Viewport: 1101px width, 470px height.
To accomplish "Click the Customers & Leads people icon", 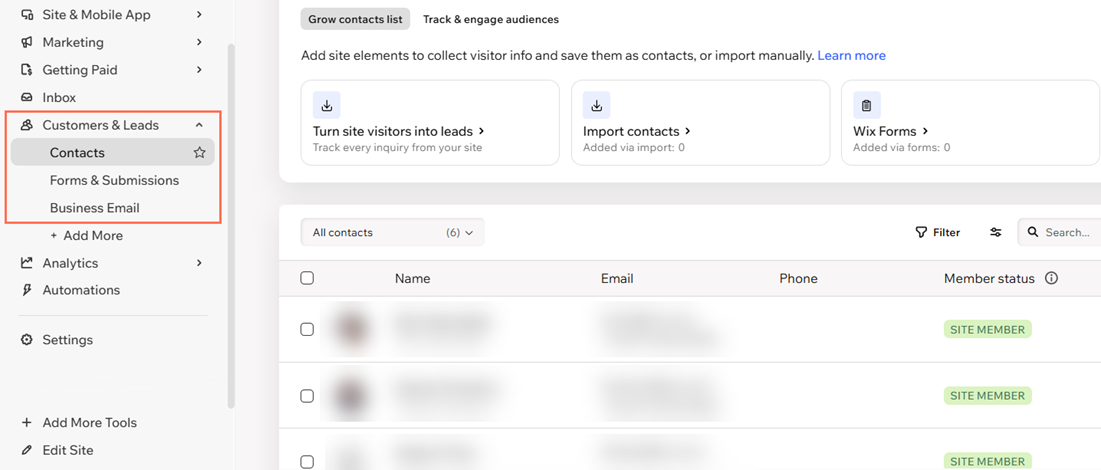I will [x=27, y=125].
